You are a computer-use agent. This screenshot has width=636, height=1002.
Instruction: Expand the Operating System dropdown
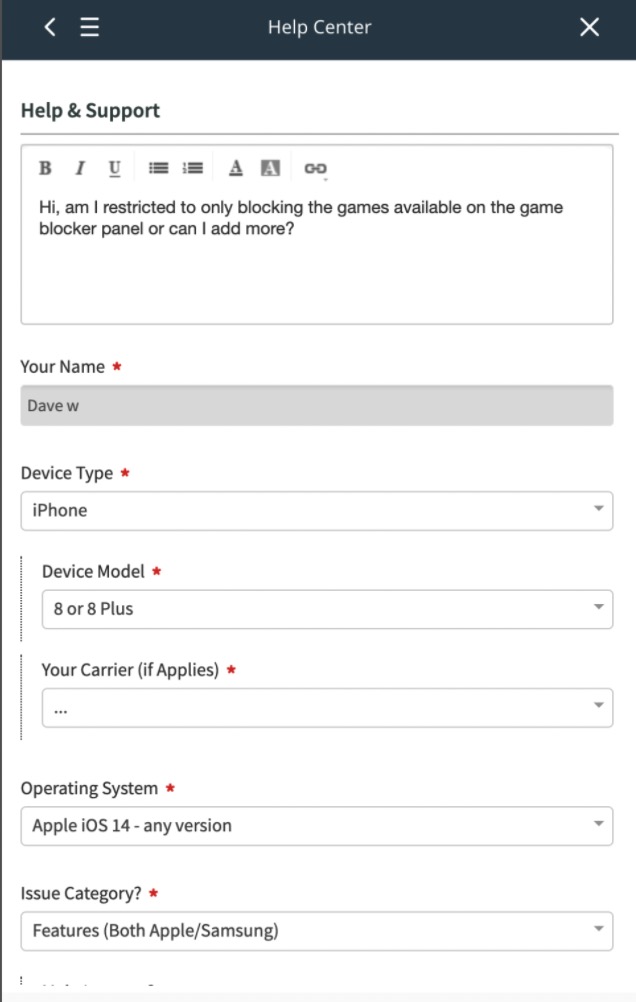click(317, 826)
